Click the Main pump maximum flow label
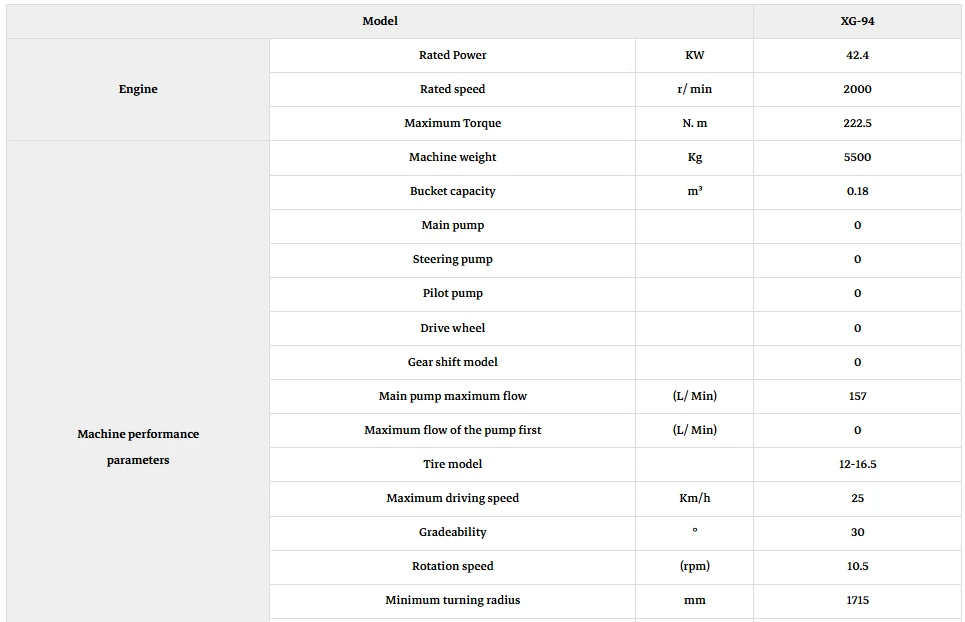The image size is (965, 622). 452,396
